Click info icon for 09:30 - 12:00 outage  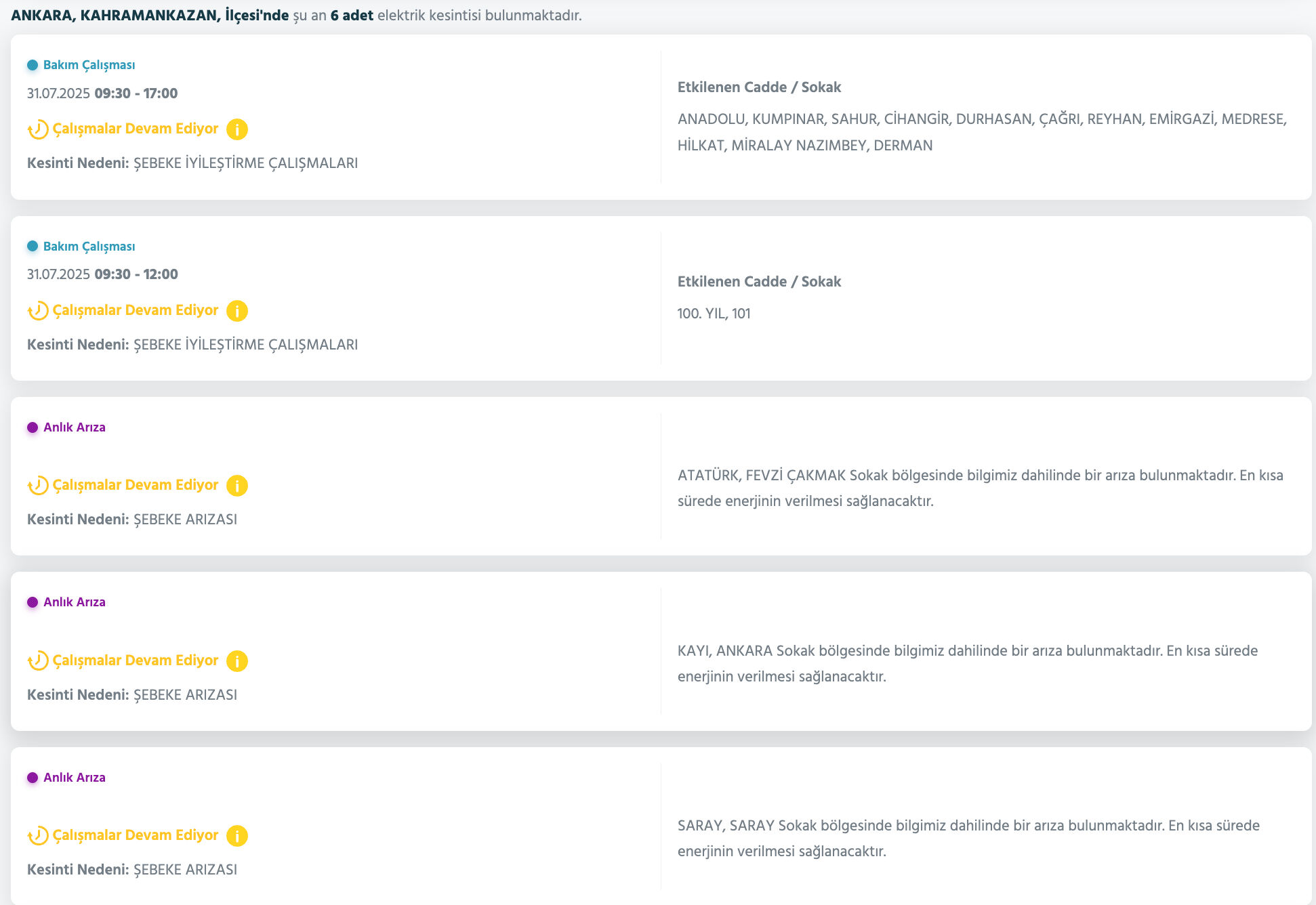[x=237, y=311]
